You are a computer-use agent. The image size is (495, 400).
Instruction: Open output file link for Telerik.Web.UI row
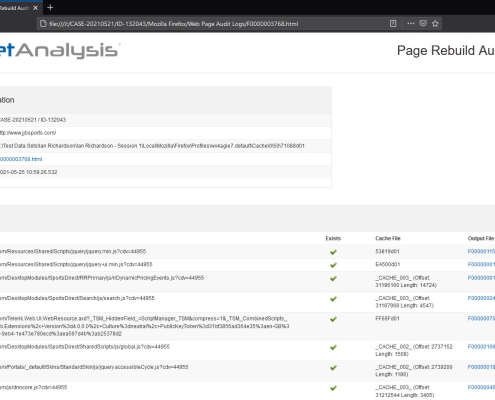point(481,319)
